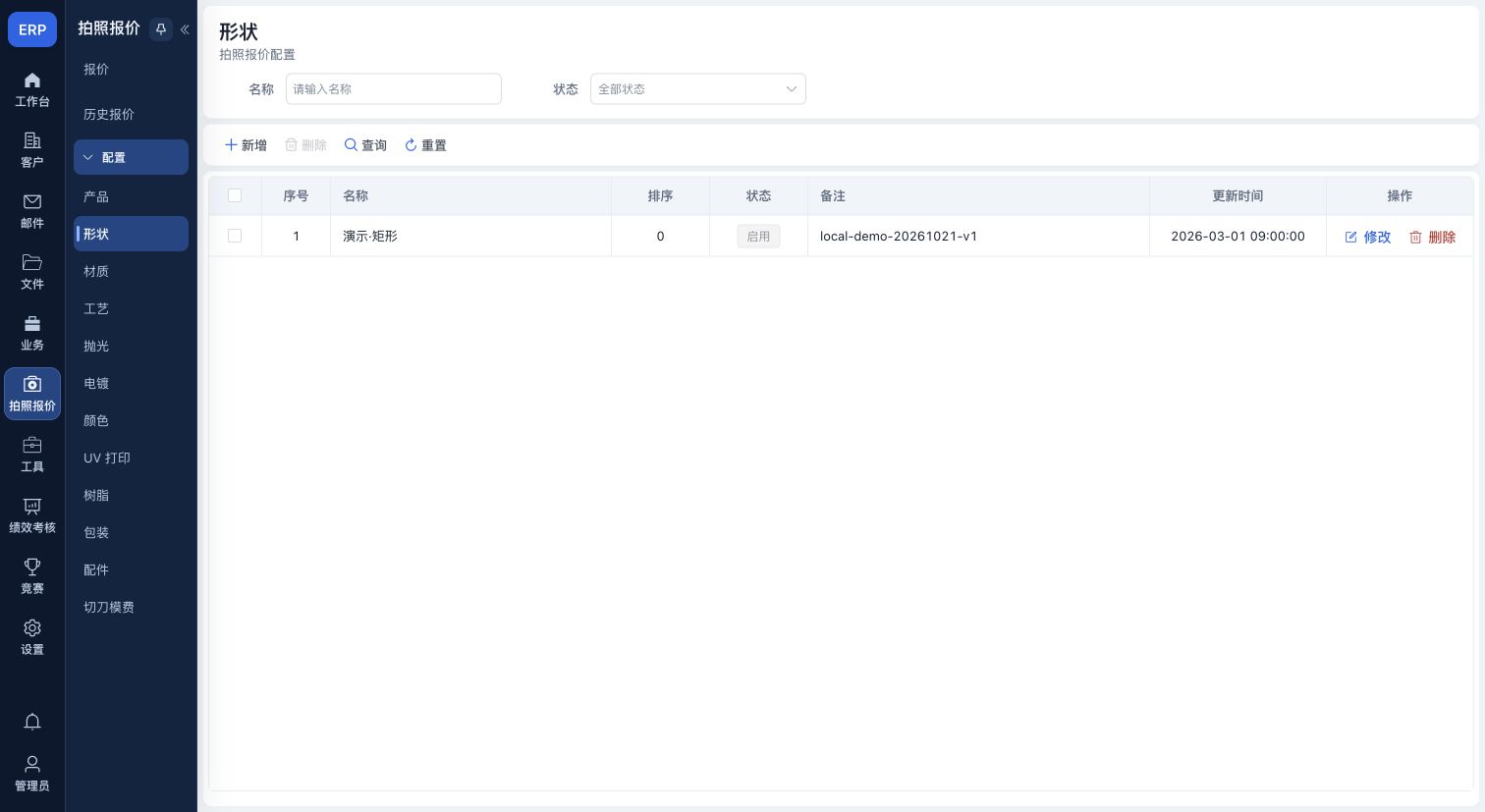Open the 设置 gear icon
The width and height of the screenshot is (1485, 812).
pos(32,637)
